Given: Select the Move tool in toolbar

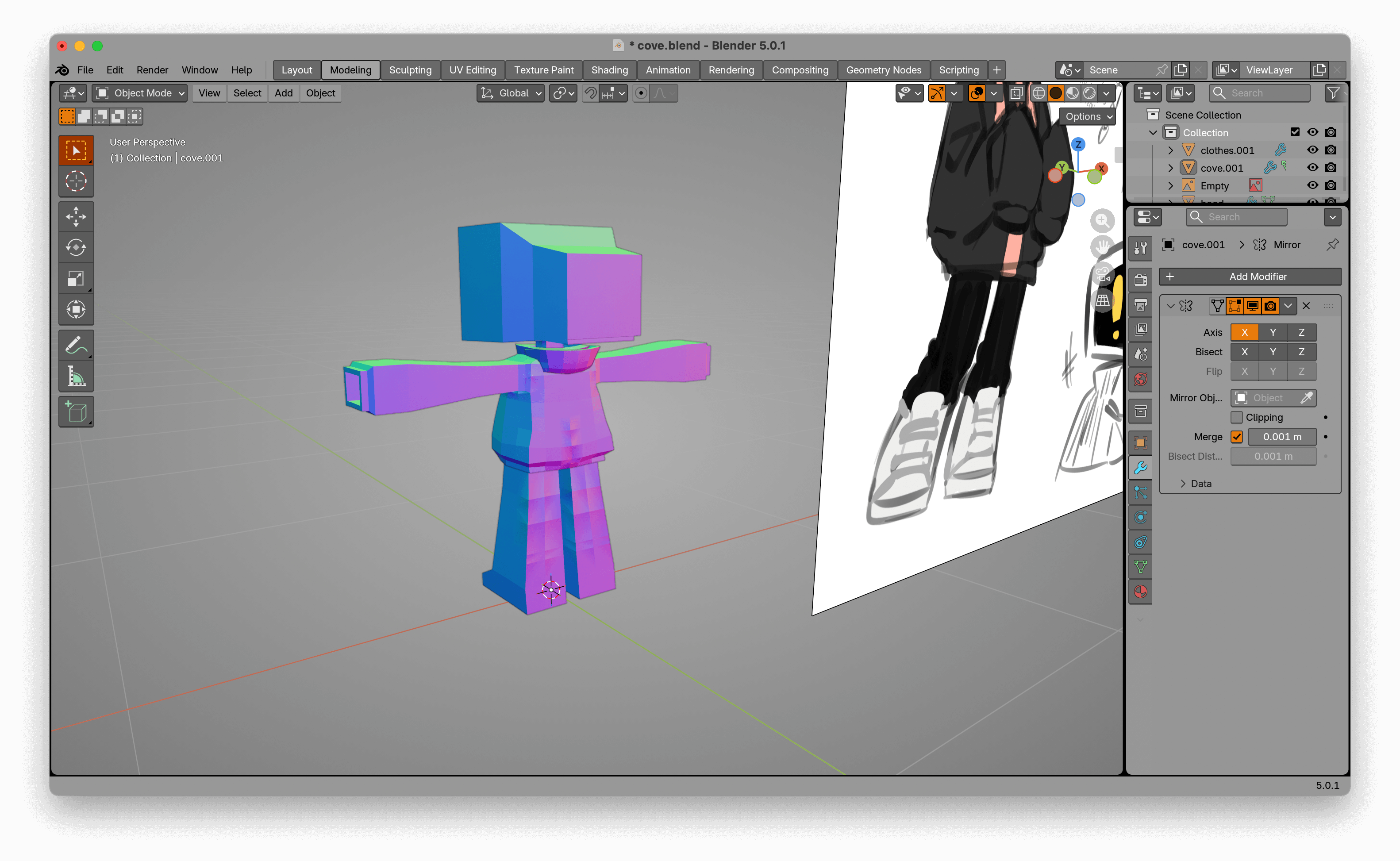Looking at the screenshot, I should click(x=76, y=216).
